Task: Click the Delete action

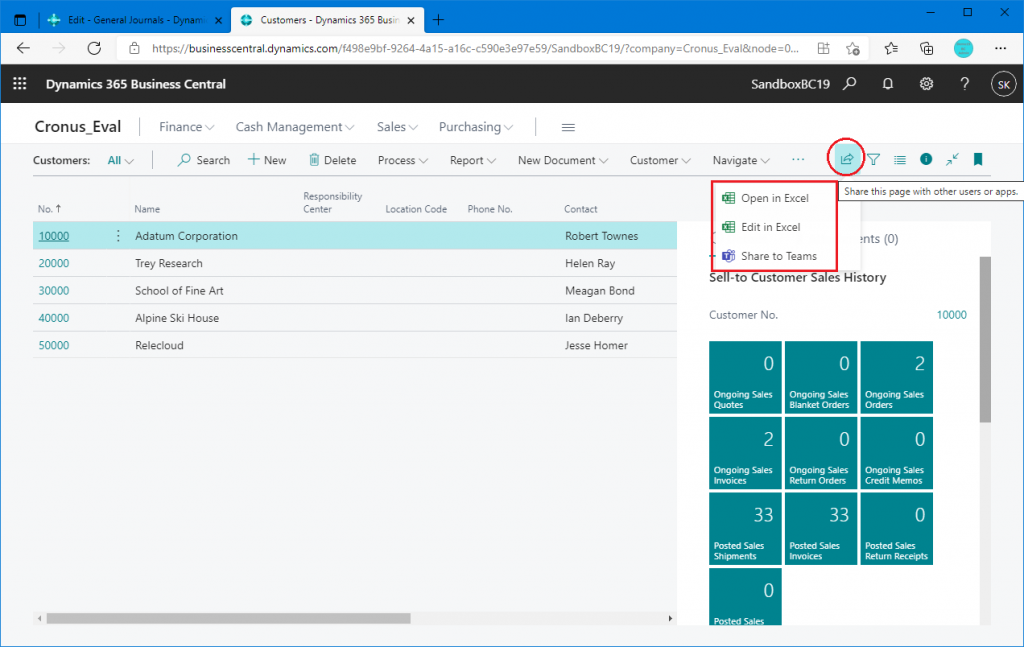Action: pyautogui.click(x=332, y=160)
